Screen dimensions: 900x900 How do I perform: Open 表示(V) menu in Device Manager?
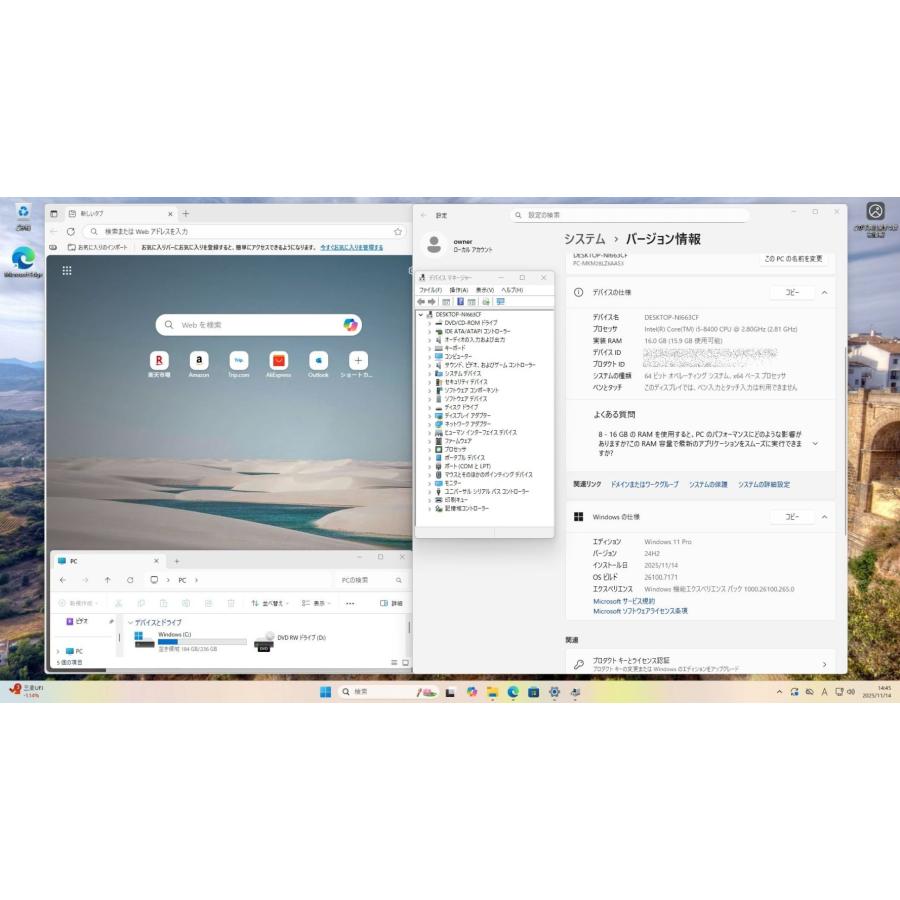pyautogui.click(x=485, y=290)
